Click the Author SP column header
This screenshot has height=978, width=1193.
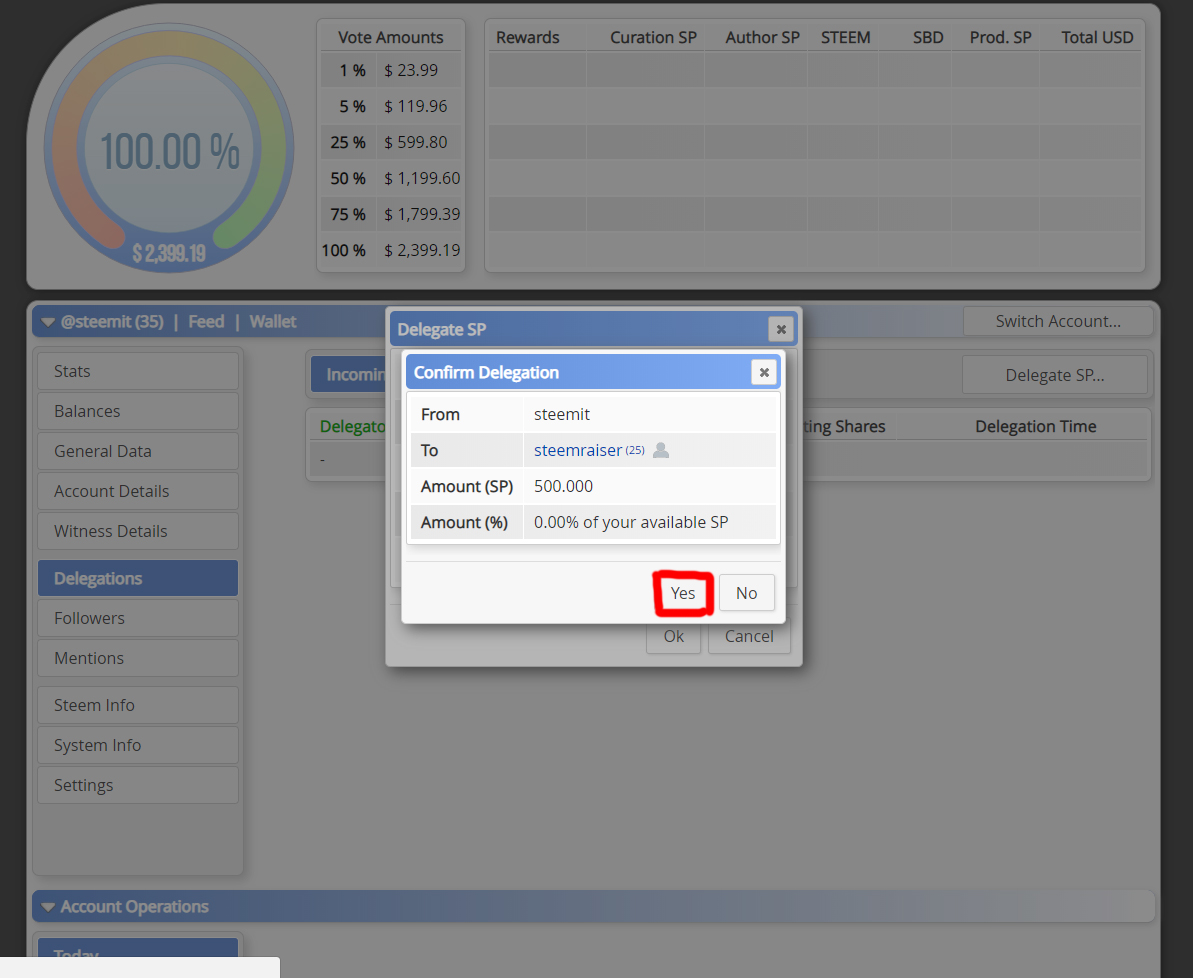click(762, 37)
